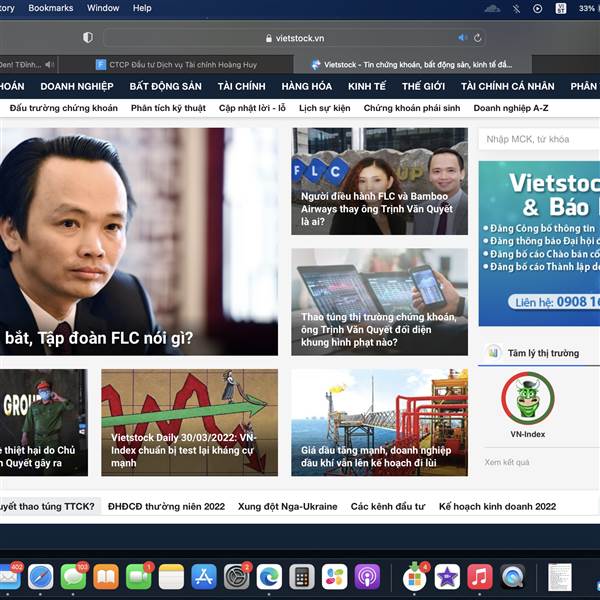Open article Người điều hành FLC và Bamboo Airways
The image size is (600, 600).
[x=379, y=181]
